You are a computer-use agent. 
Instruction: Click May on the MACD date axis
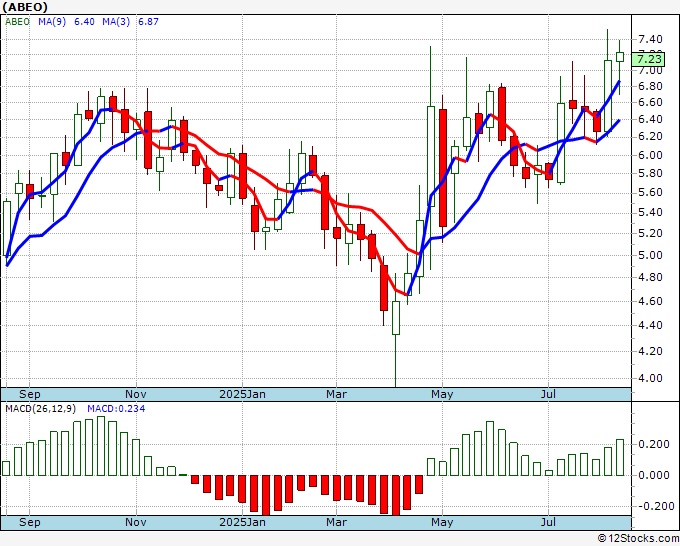coord(442,522)
